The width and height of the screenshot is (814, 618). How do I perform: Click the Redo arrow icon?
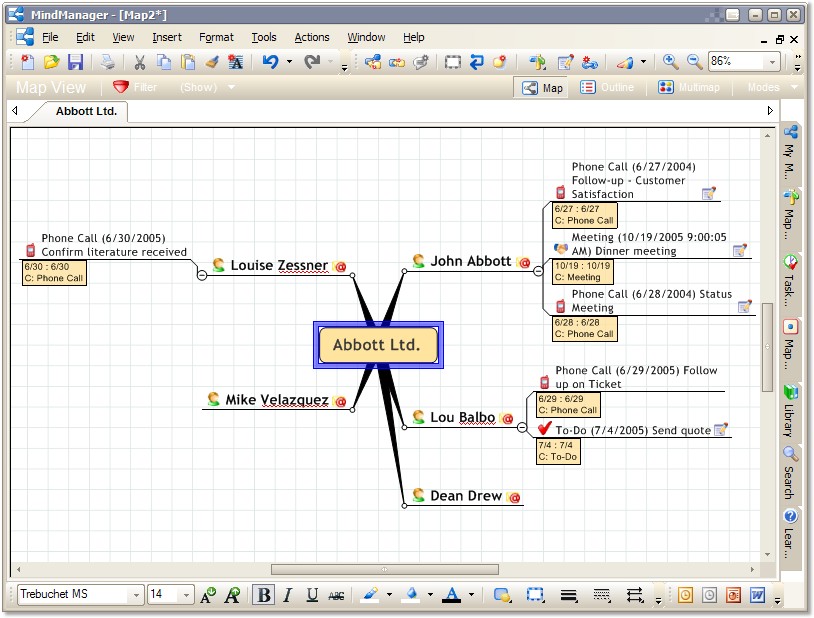click(312, 62)
